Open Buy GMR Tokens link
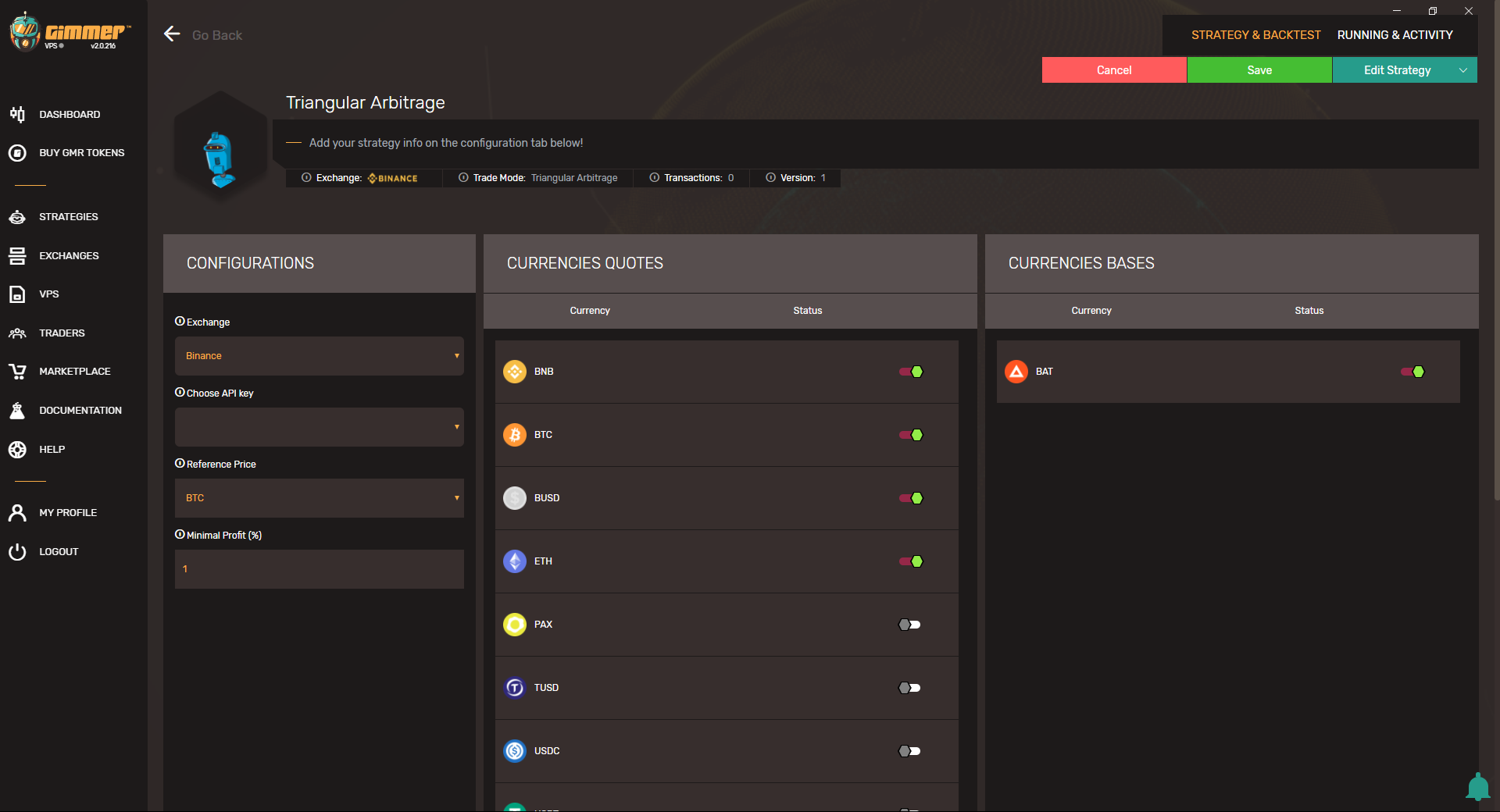 [x=82, y=153]
